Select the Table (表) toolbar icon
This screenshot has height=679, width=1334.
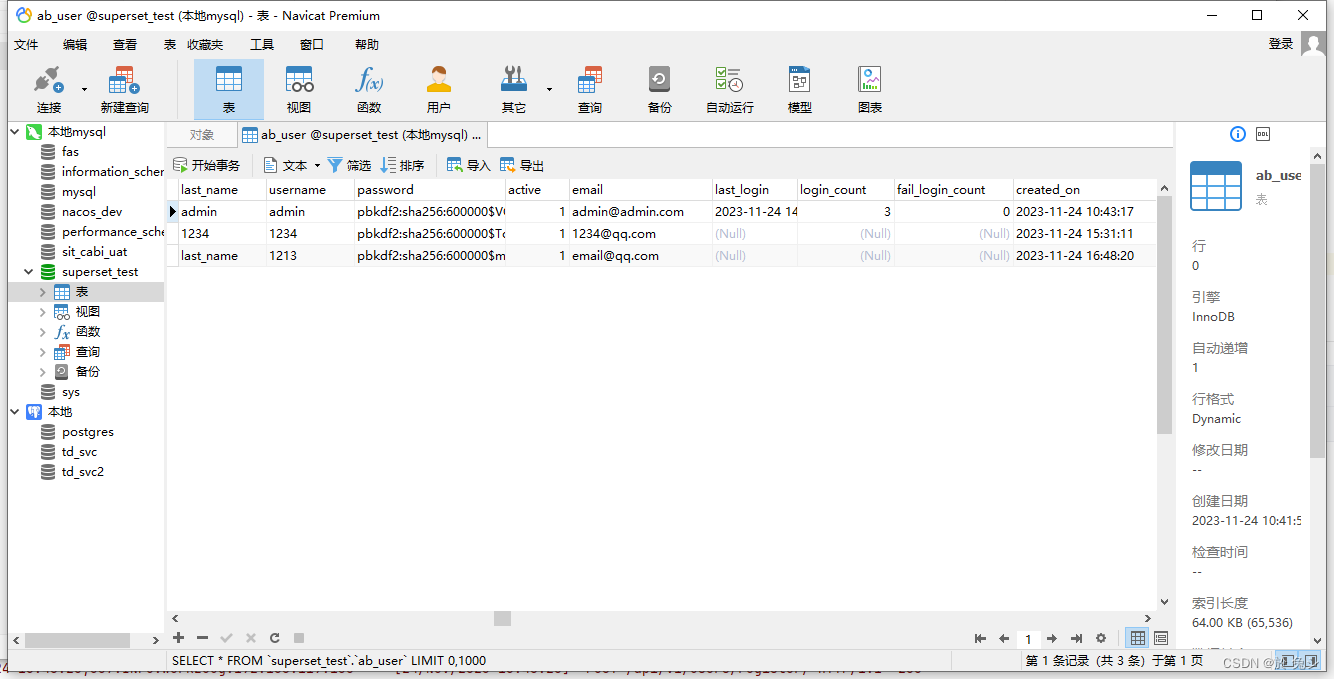coord(229,90)
